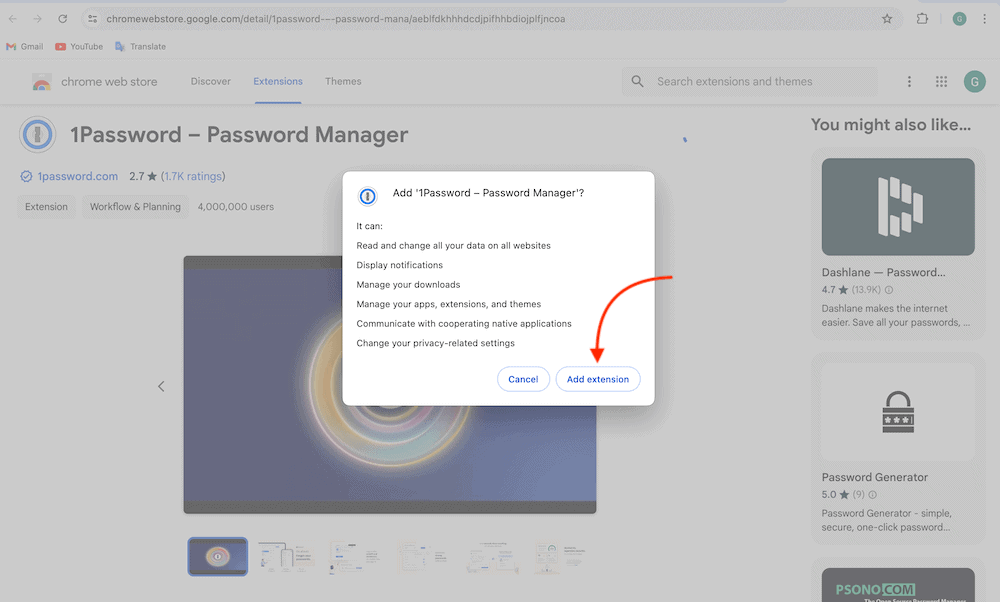The height and width of the screenshot is (602, 1000).
Task: Click the 4,000,000 users text
Action: [236, 207]
